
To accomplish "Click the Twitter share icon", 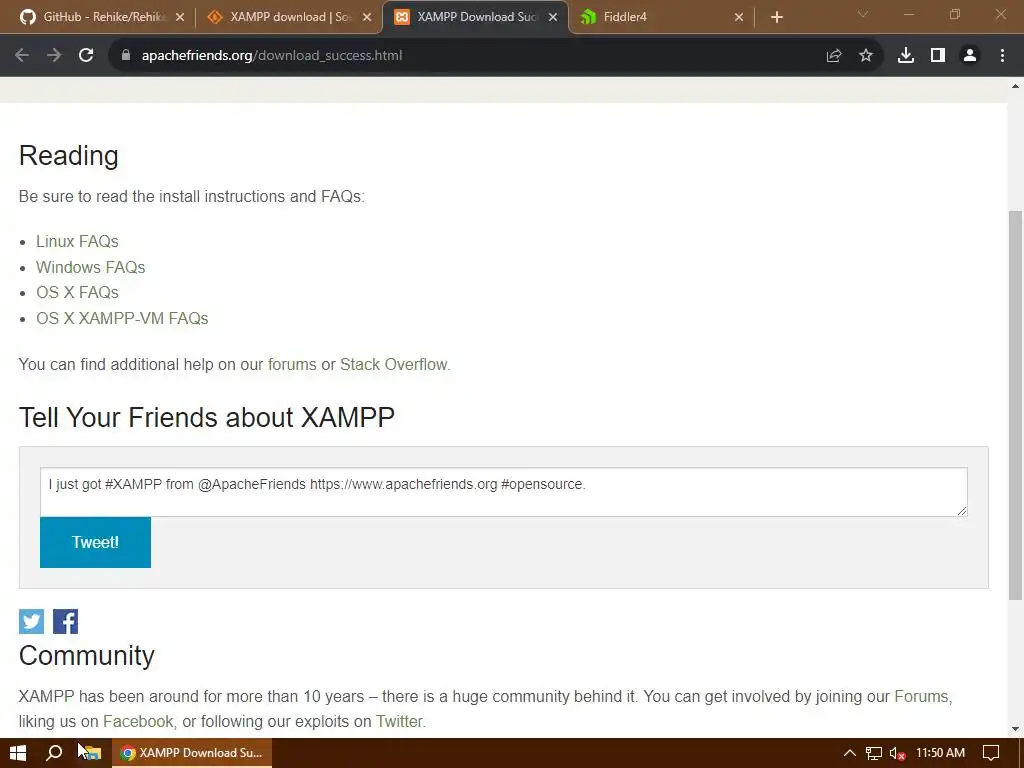I will pyautogui.click(x=31, y=621).
